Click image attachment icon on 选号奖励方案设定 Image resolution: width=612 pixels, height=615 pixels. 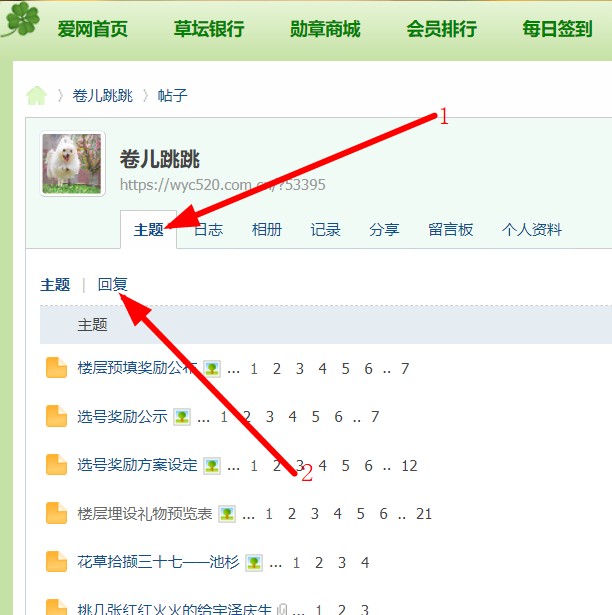[212, 466]
